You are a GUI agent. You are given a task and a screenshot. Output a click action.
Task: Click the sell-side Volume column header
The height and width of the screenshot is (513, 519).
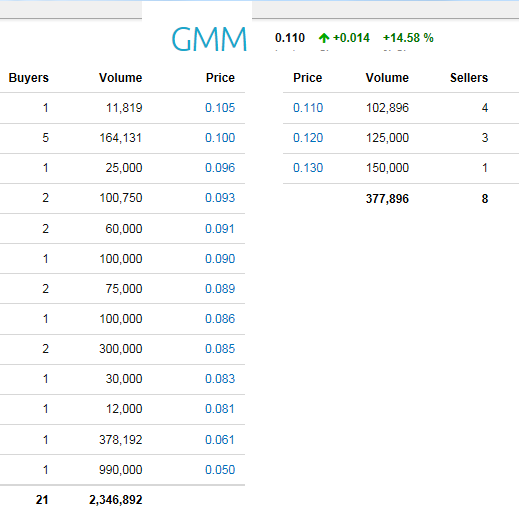point(387,78)
